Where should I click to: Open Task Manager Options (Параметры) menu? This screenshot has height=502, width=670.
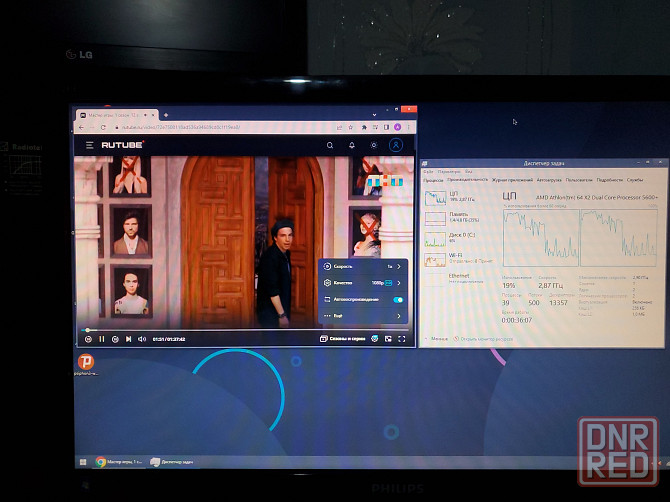tap(449, 171)
